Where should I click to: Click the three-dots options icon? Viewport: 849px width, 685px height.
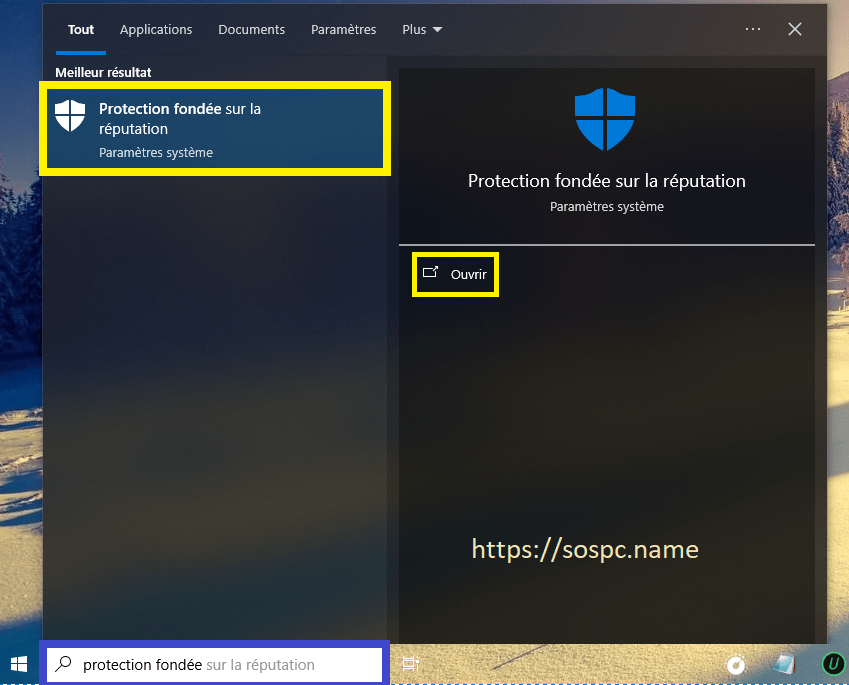click(x=753, y=29)
